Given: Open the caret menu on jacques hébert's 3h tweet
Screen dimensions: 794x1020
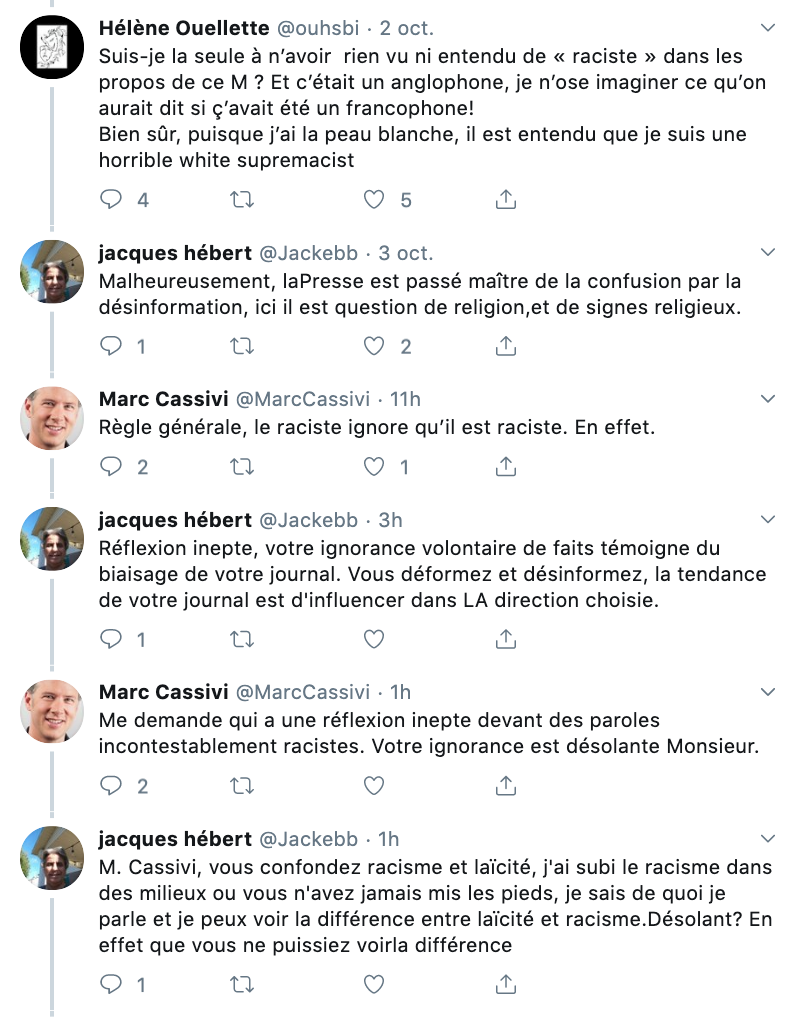Looking at the screenshot, I should point(768,519).
